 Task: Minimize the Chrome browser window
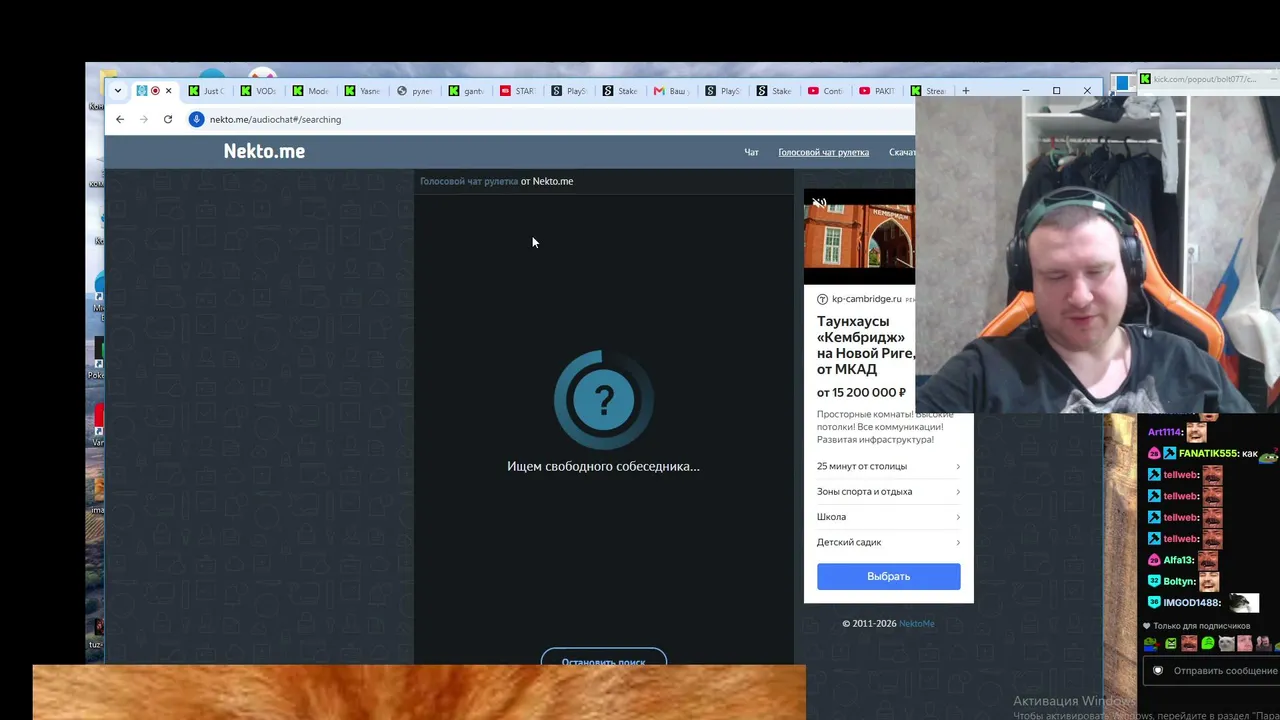click(x=1025, y=91)
